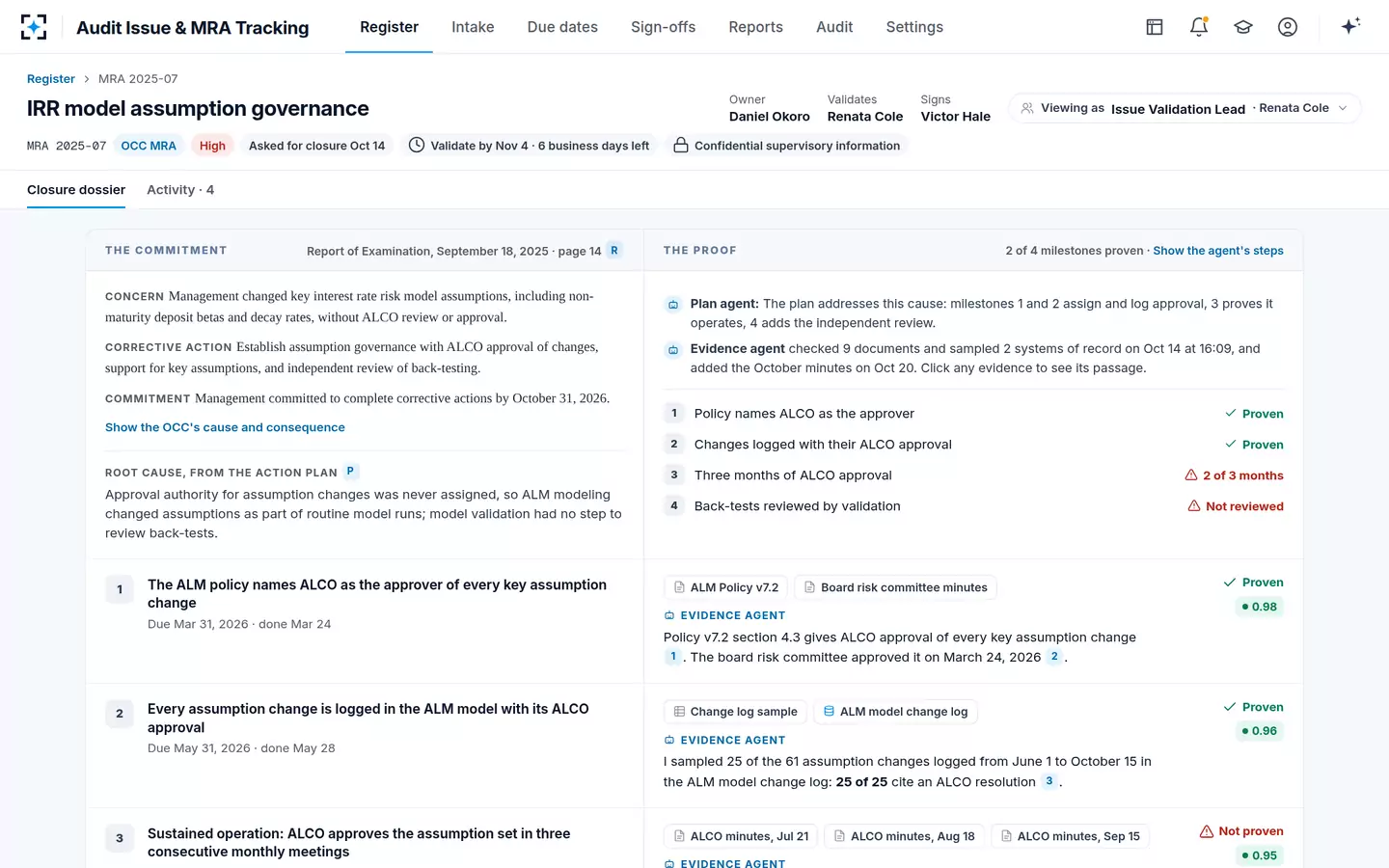Switch to the Intake tab
The height and width of the screenshot is (868, 1389).
(x=473, y=27)
